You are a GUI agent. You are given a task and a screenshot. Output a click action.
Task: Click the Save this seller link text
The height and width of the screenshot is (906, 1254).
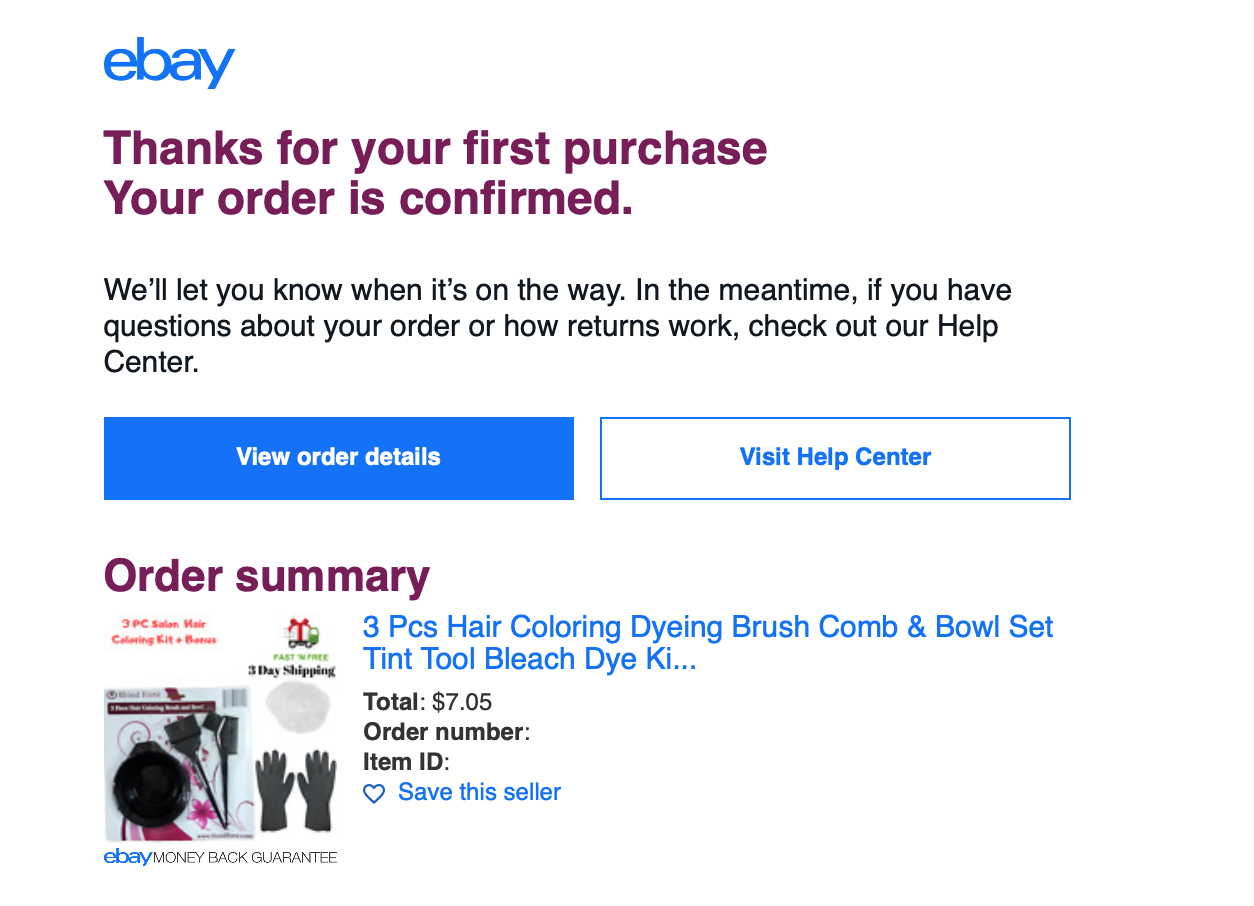479,793
